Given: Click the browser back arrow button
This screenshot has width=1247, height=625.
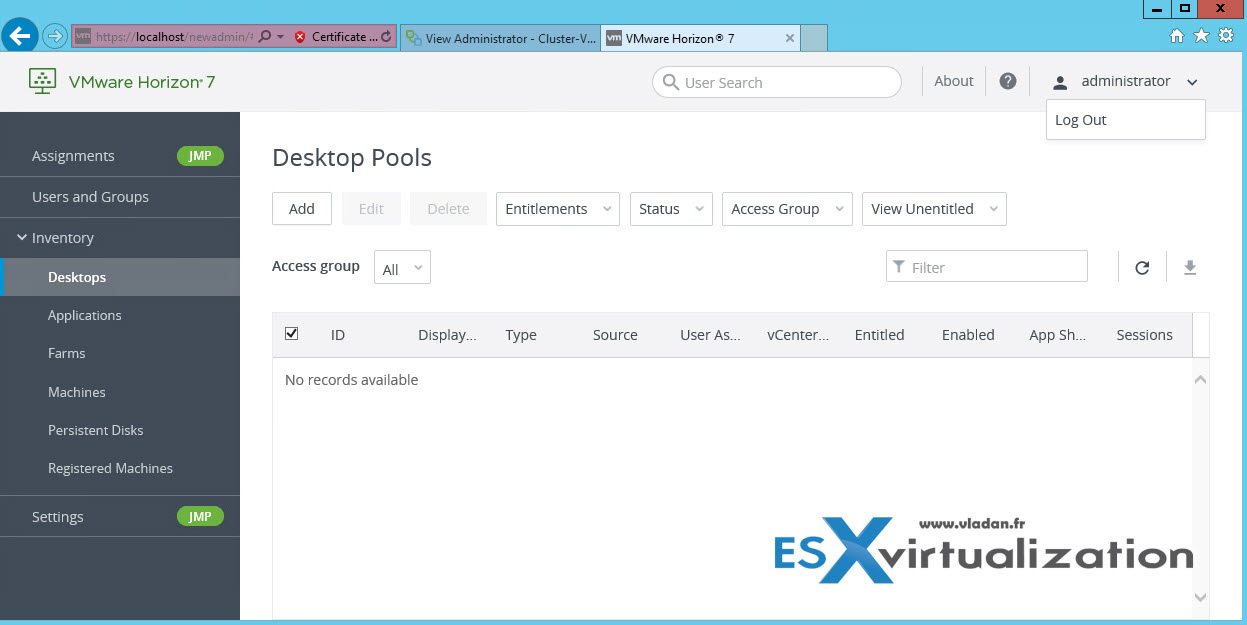Looking at the screenshot, I should (x=20, y=37).
